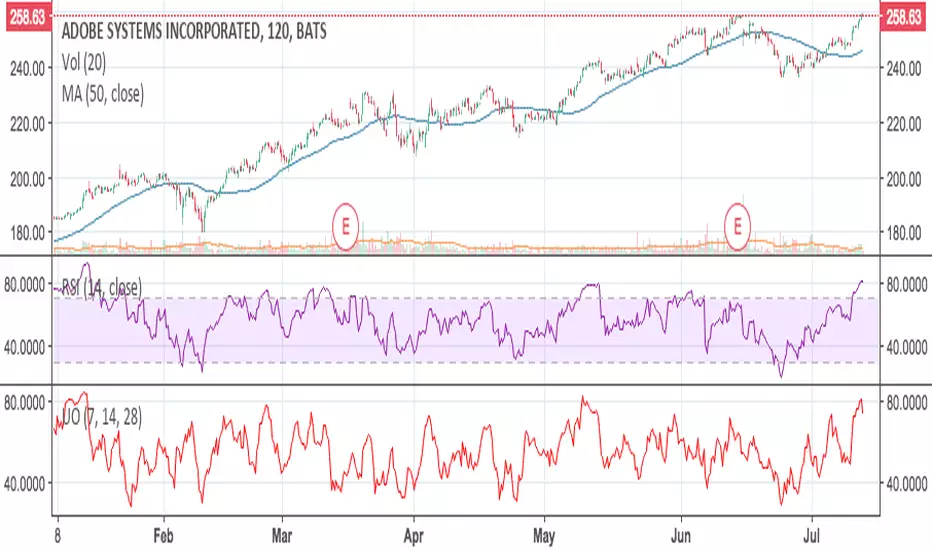Click the '8' date label on the time axis

pyautogui.click(x=57, y=536)
